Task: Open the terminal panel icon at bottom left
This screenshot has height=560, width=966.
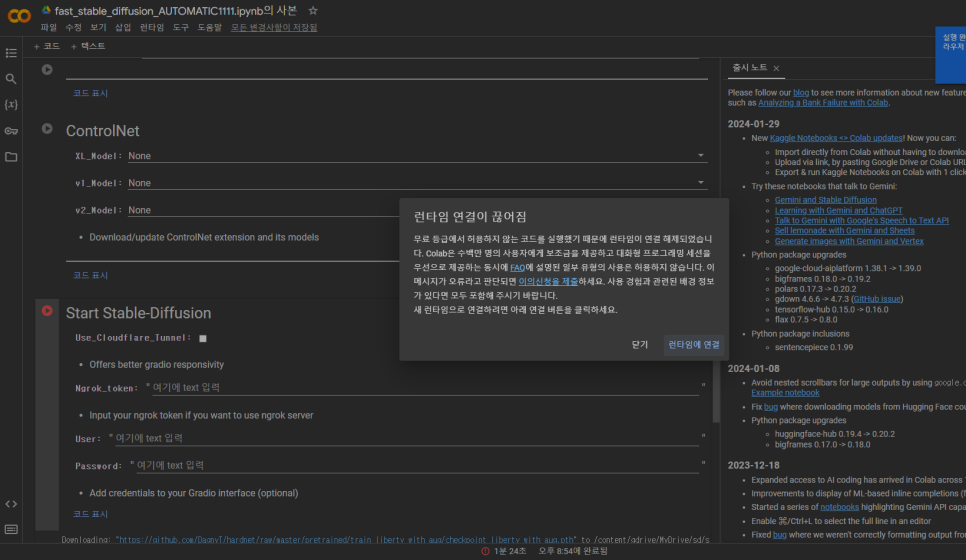Action: (11, 530)
